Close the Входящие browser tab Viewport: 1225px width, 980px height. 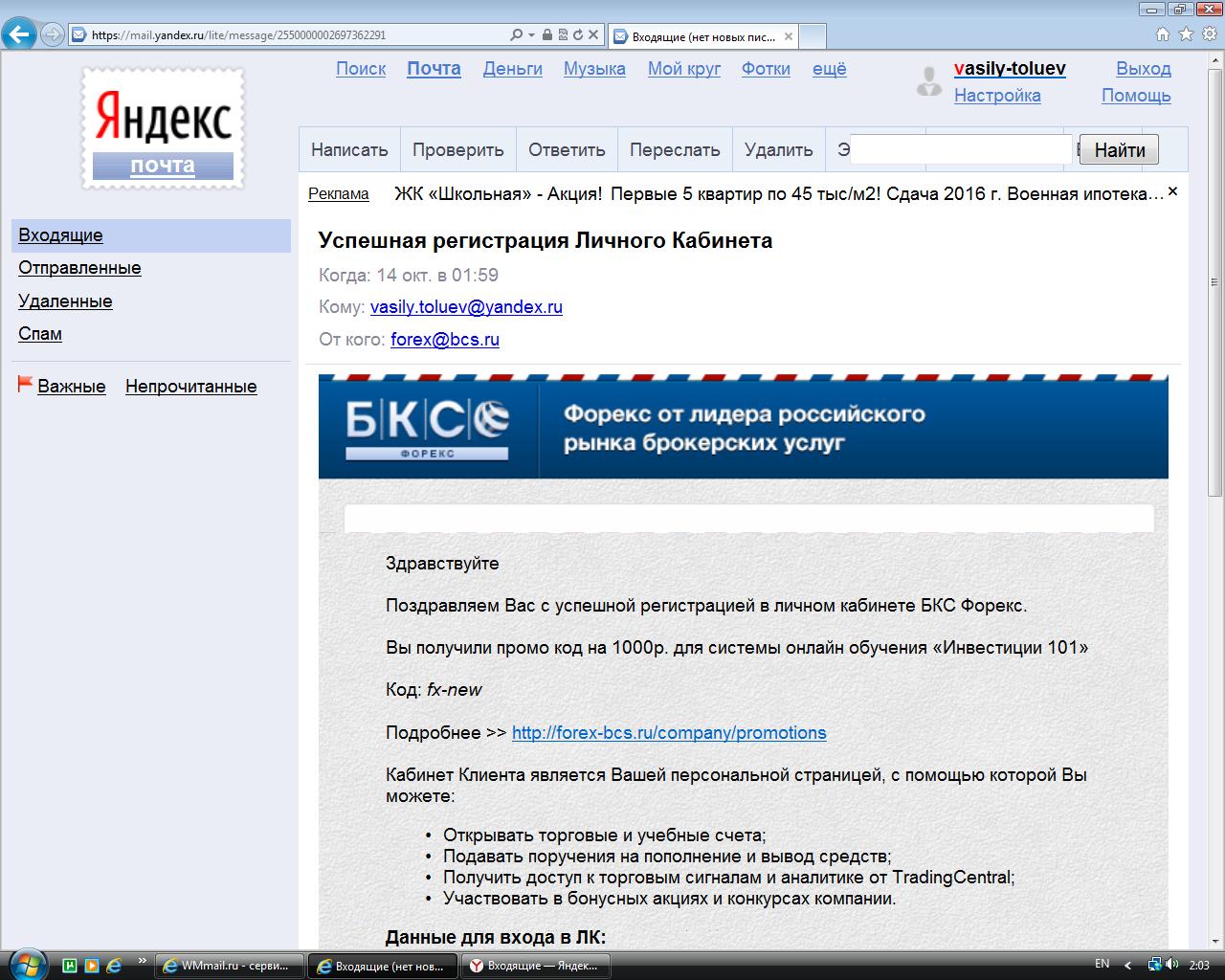point(789,36)
